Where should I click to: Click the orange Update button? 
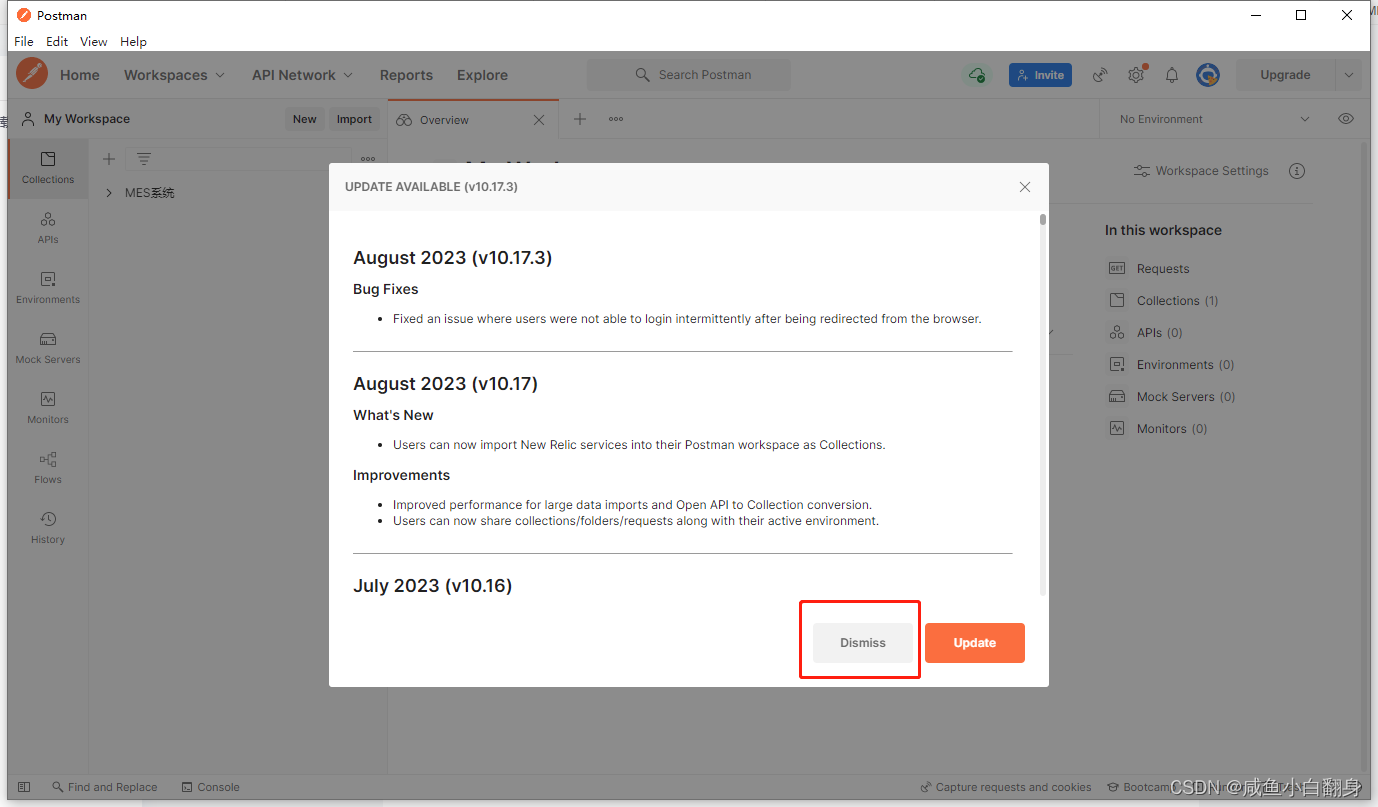click(x=975, y=643)
